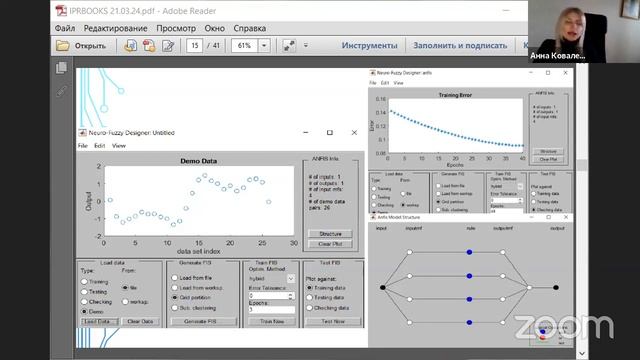Screen dimensions: 640x360
Task: Open the Просмотр menu
Action: [x=176, y=28]
